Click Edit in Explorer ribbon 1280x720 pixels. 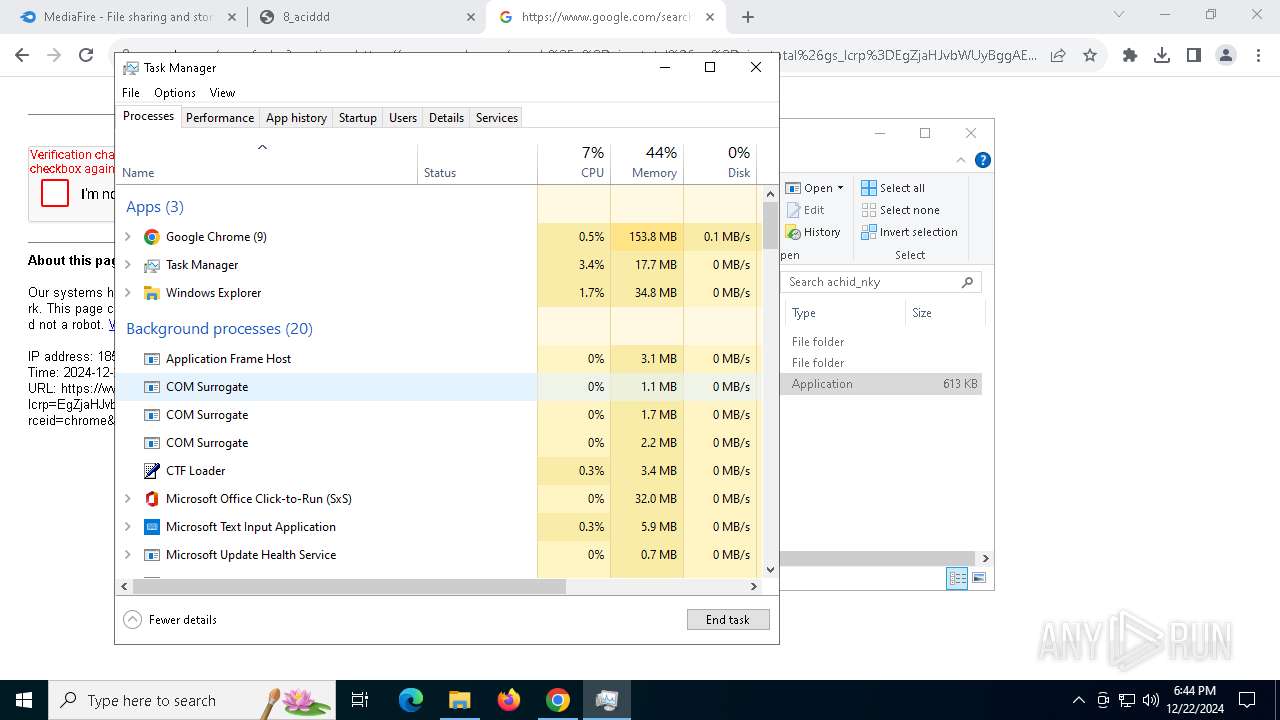point(806,210)
